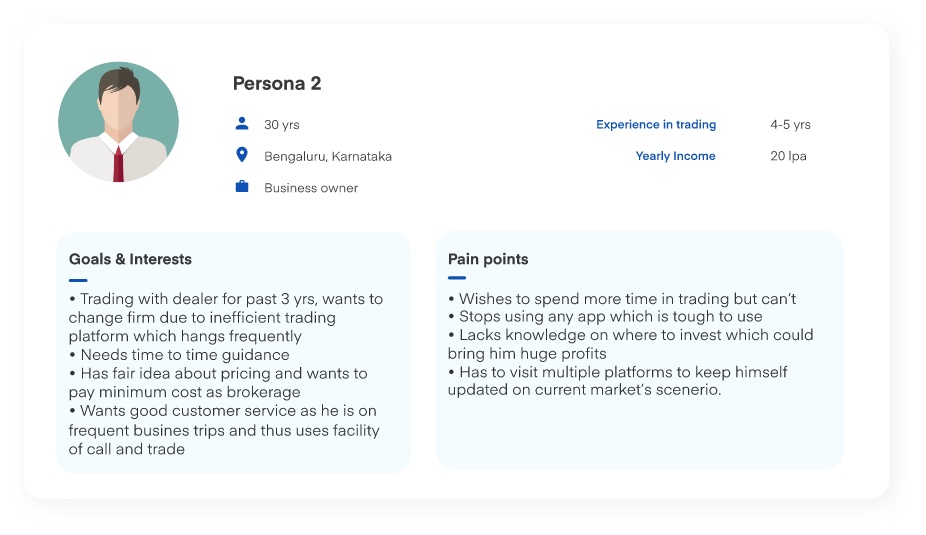926x535 pixels.
Task: Select the Persona 2 heading
Action: point(277,84)
